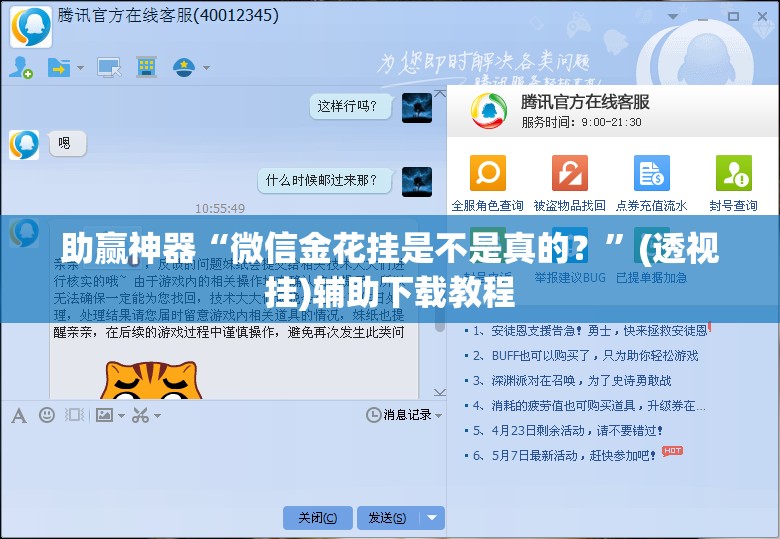780x539 pixels.
Task: Click the message text input area
Action: click(x=222, y=465)
